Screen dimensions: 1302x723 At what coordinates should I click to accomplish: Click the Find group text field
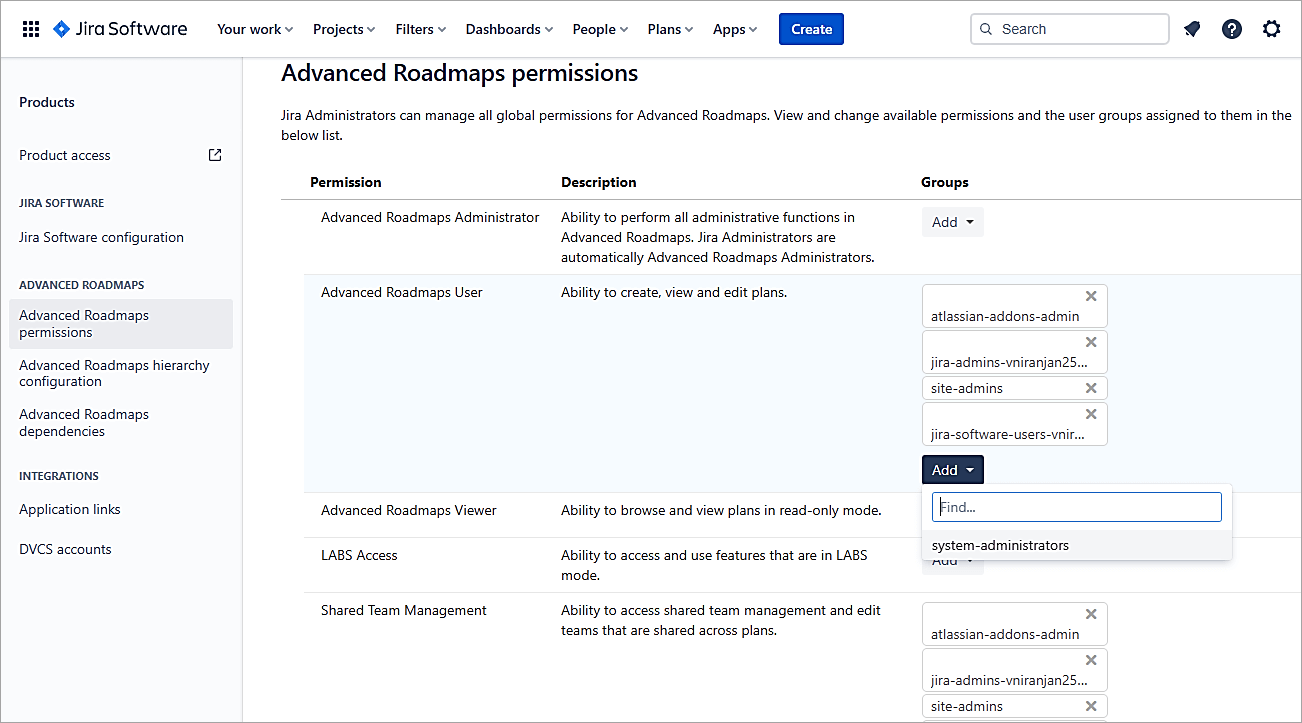(1076, 507)
